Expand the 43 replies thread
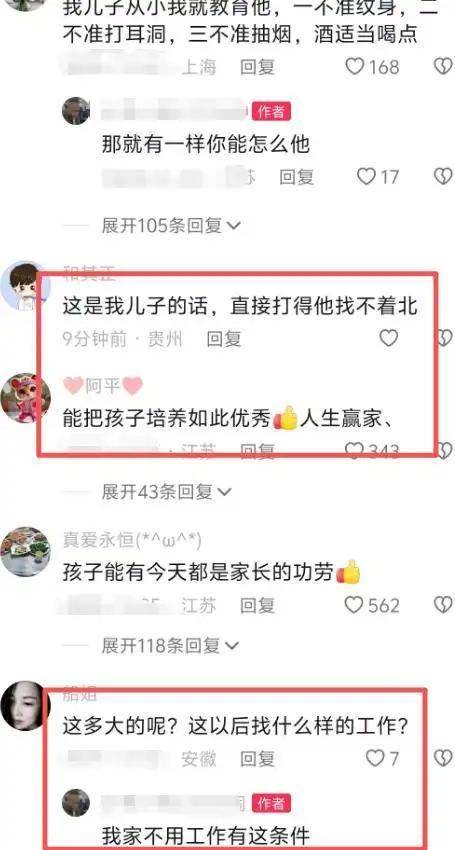This screenshot has height=850, width=455. tap(166, 492)
